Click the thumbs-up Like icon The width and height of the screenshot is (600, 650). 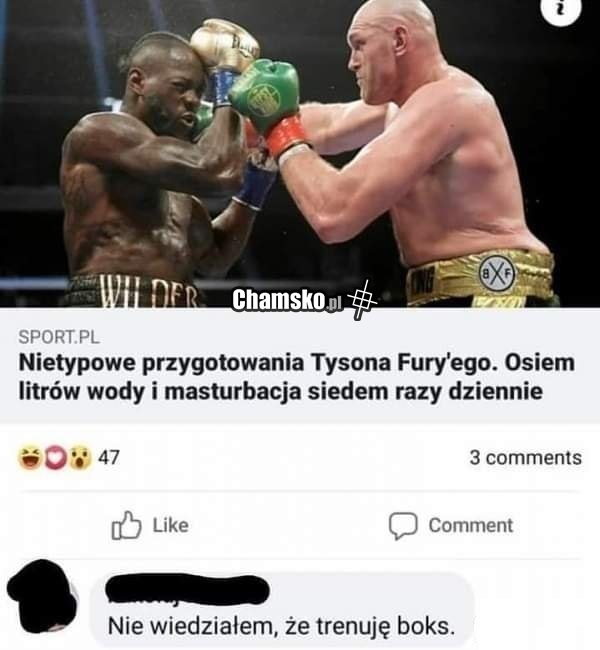tap(126, 525)
